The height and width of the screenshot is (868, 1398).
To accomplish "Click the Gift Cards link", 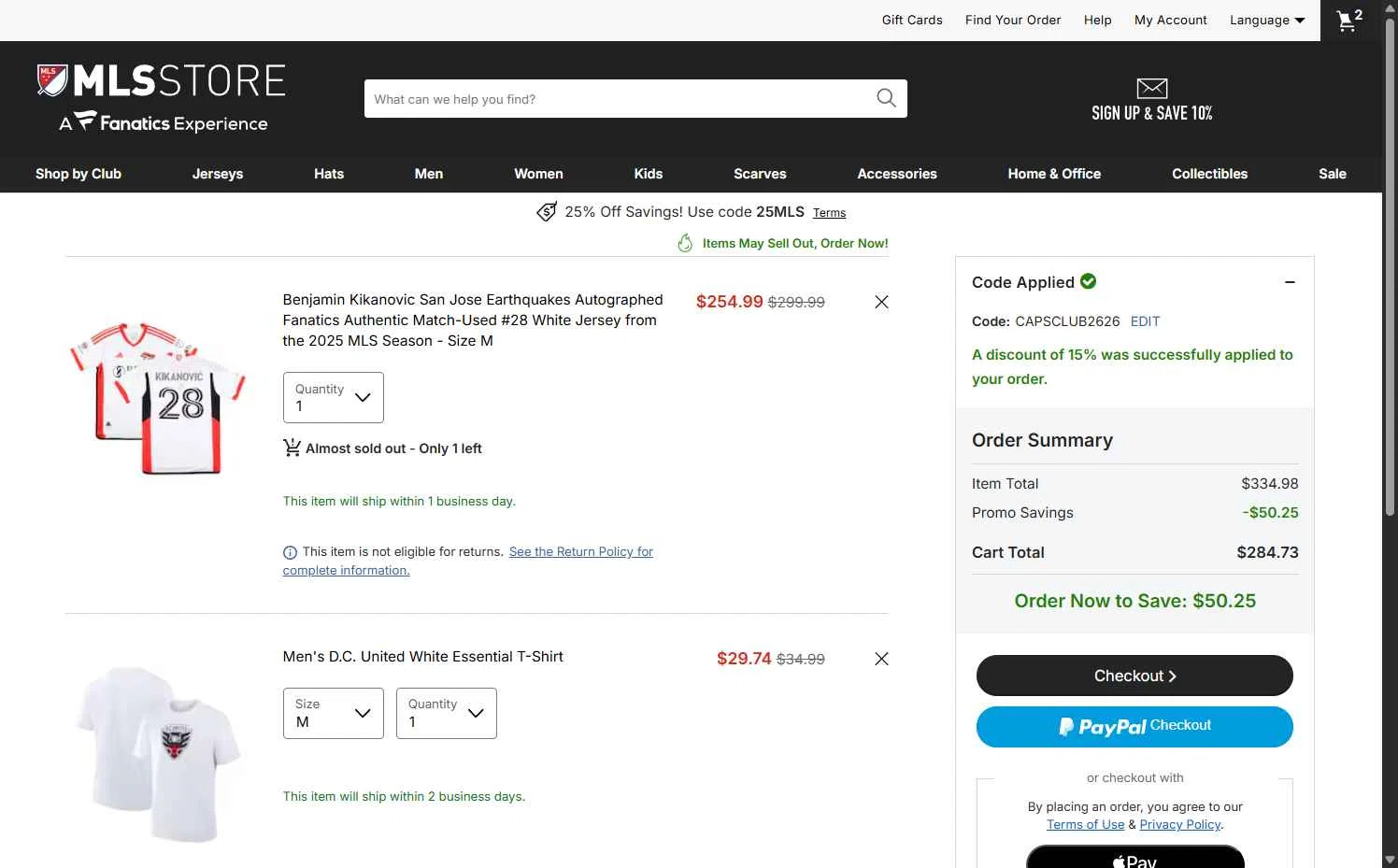I will [912, 20].
